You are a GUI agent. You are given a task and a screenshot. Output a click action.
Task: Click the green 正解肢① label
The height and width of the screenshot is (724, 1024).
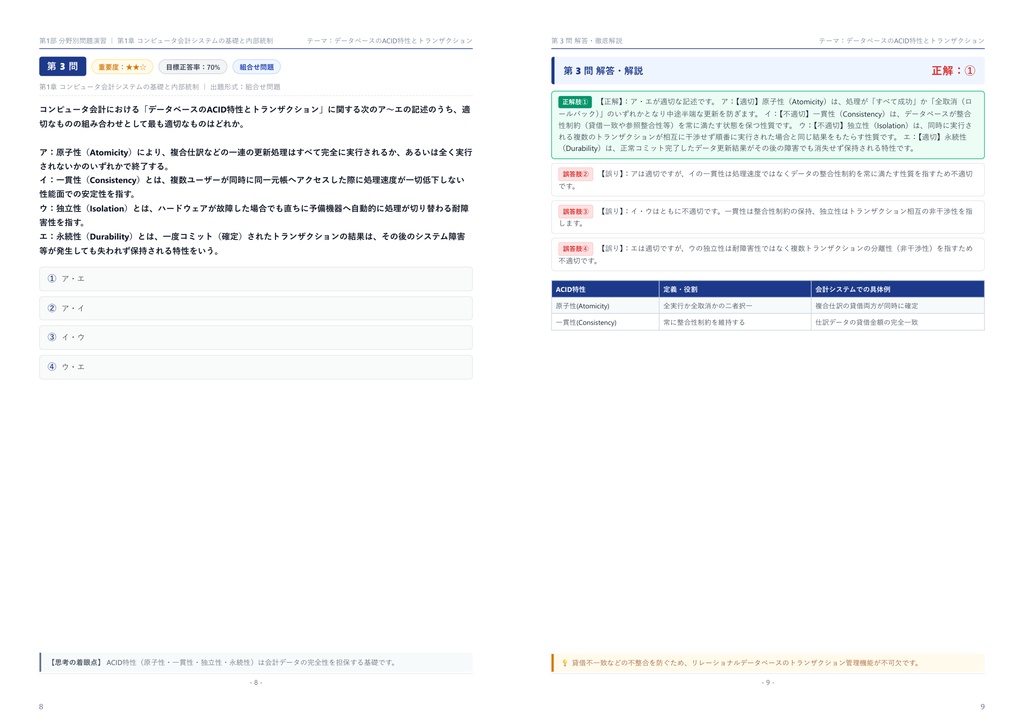coord(575,102)
